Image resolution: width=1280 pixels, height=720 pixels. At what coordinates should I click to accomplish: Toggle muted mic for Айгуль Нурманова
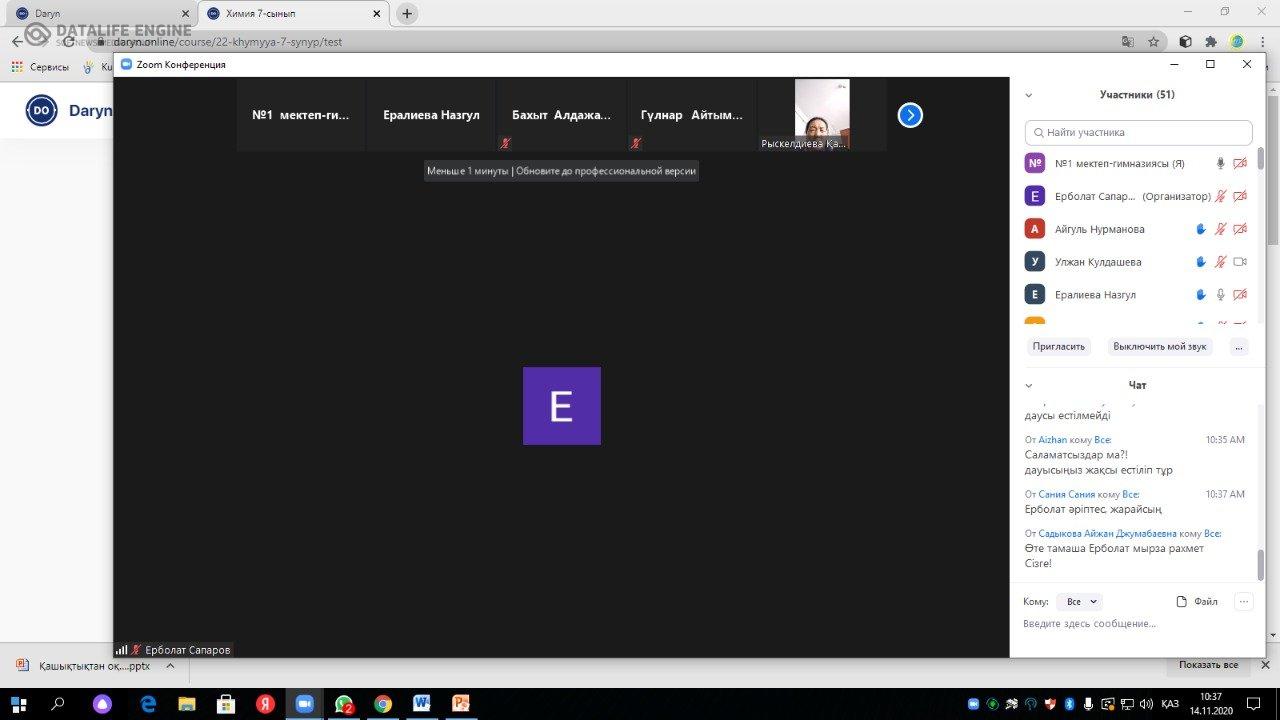click(x=1220, y=229)
